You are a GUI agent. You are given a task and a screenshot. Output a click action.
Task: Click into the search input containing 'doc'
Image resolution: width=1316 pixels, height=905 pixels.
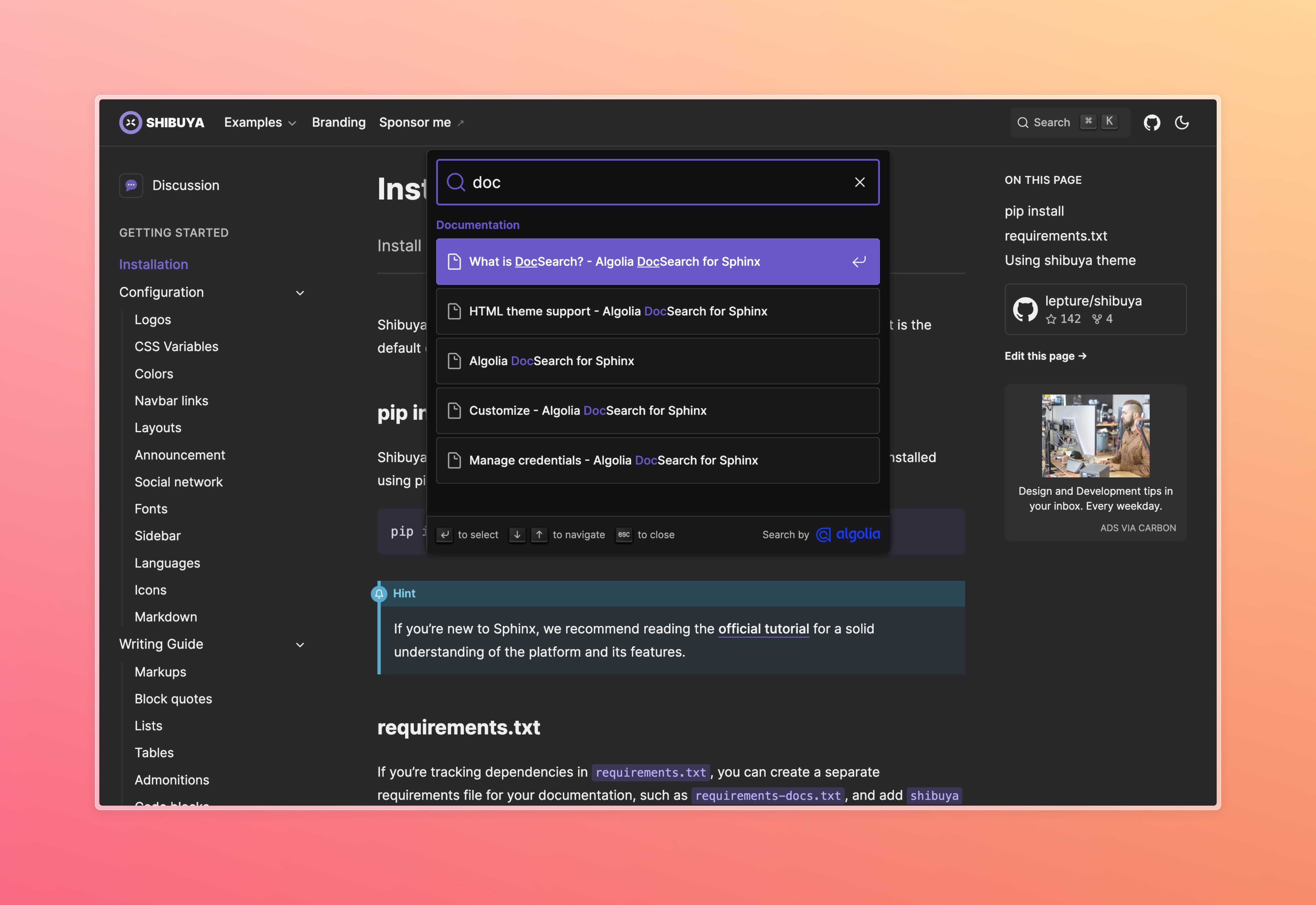coord(657,182)
